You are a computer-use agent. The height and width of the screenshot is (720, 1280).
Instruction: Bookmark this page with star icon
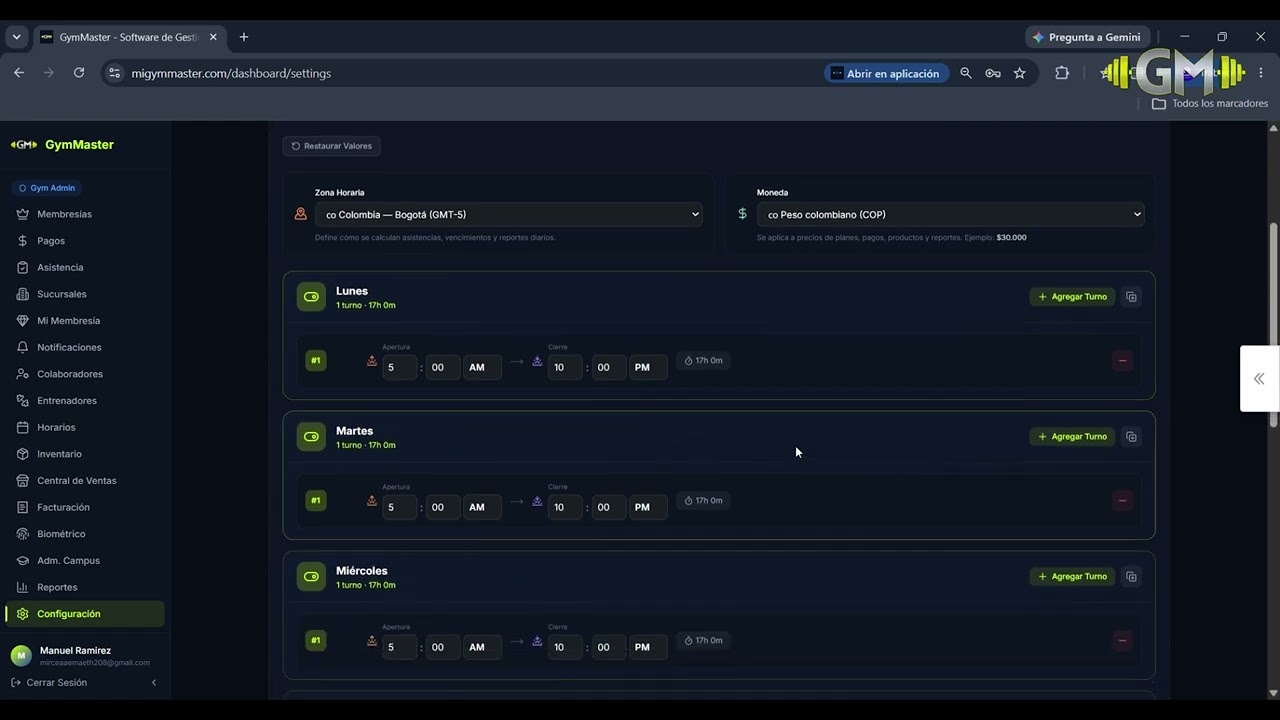pyautogui.click(x=1019, y=73)
